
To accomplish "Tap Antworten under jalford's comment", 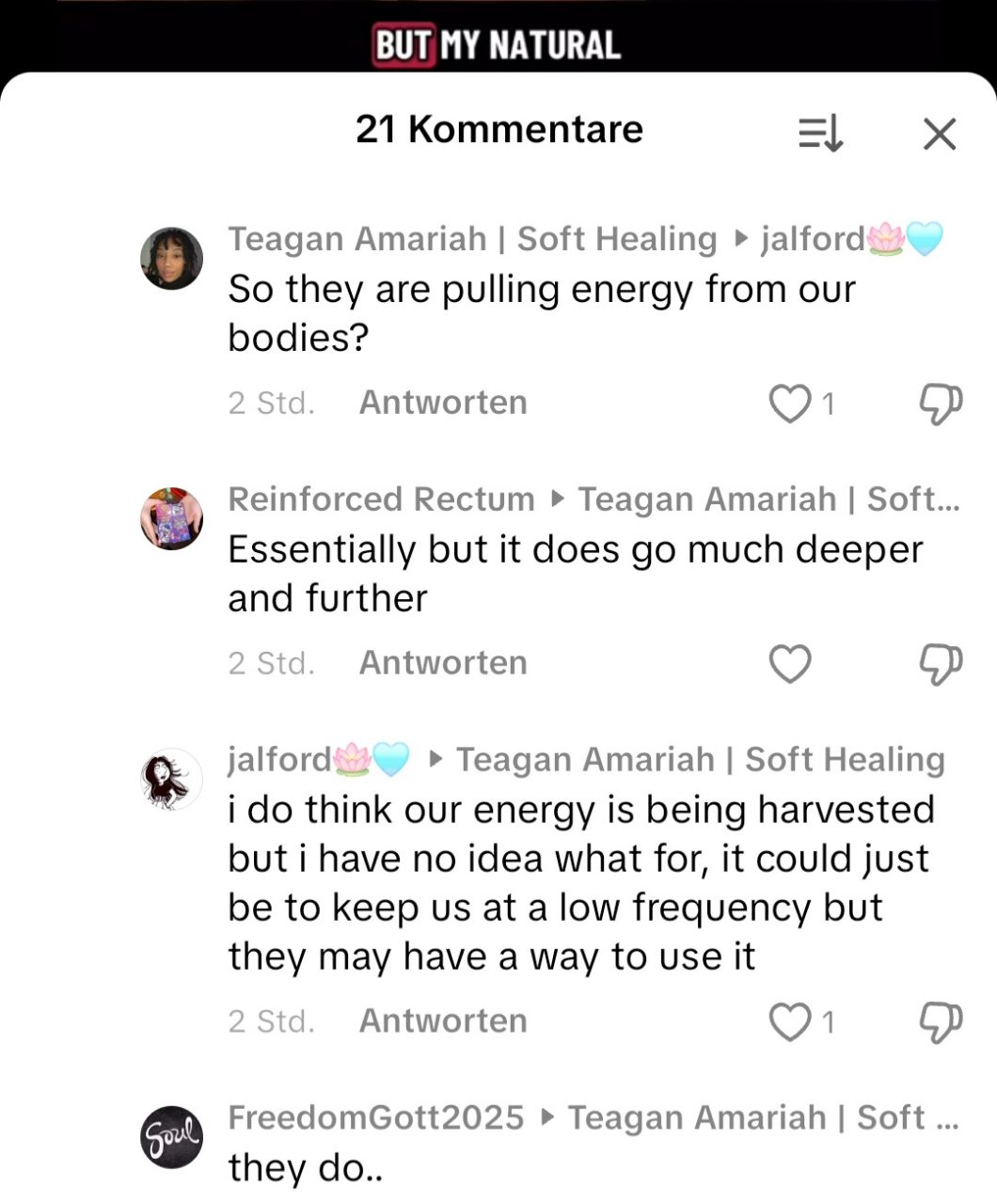I will pos(443,1021).
